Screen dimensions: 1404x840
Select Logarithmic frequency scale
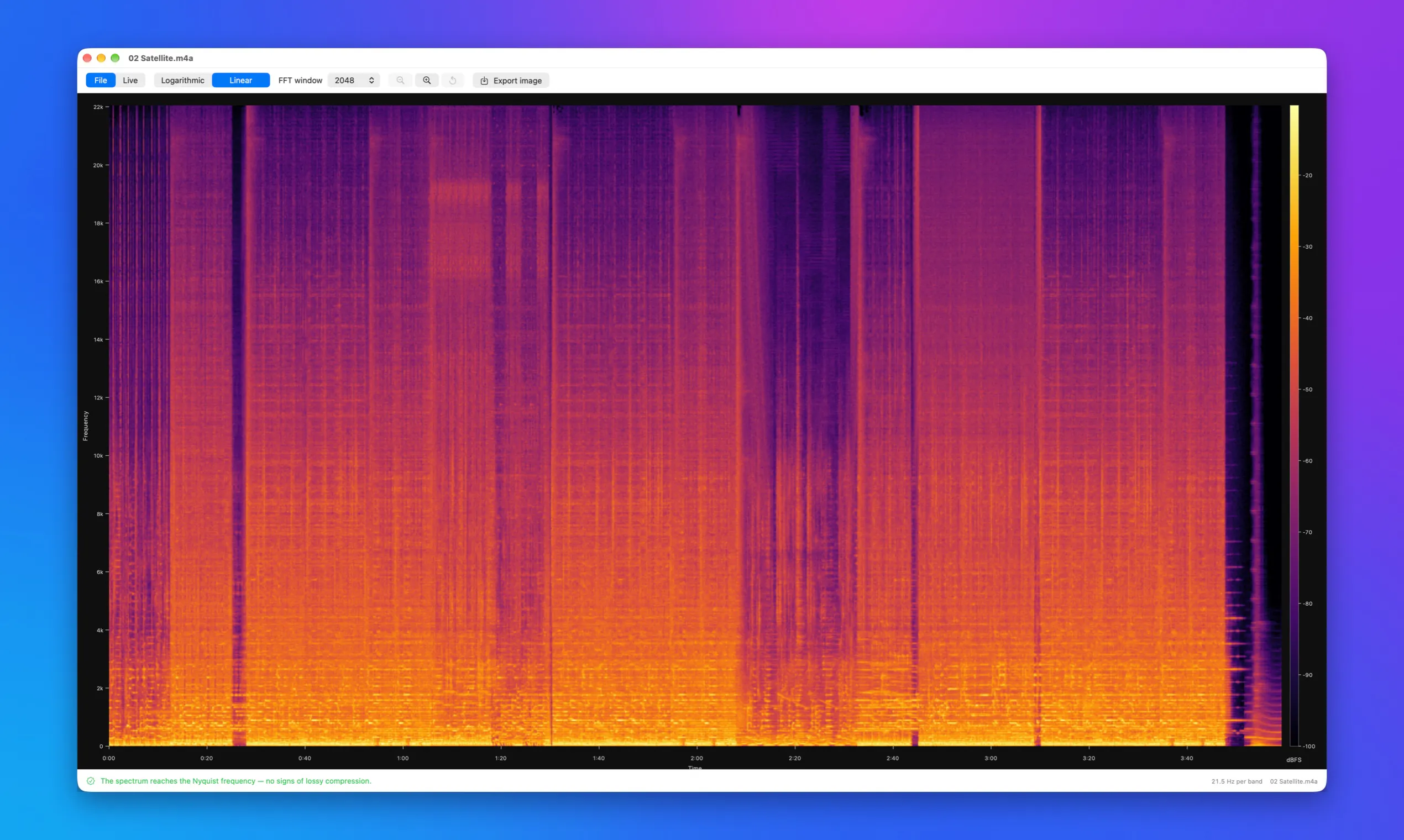pyautogui.click(x=182, y=80)
